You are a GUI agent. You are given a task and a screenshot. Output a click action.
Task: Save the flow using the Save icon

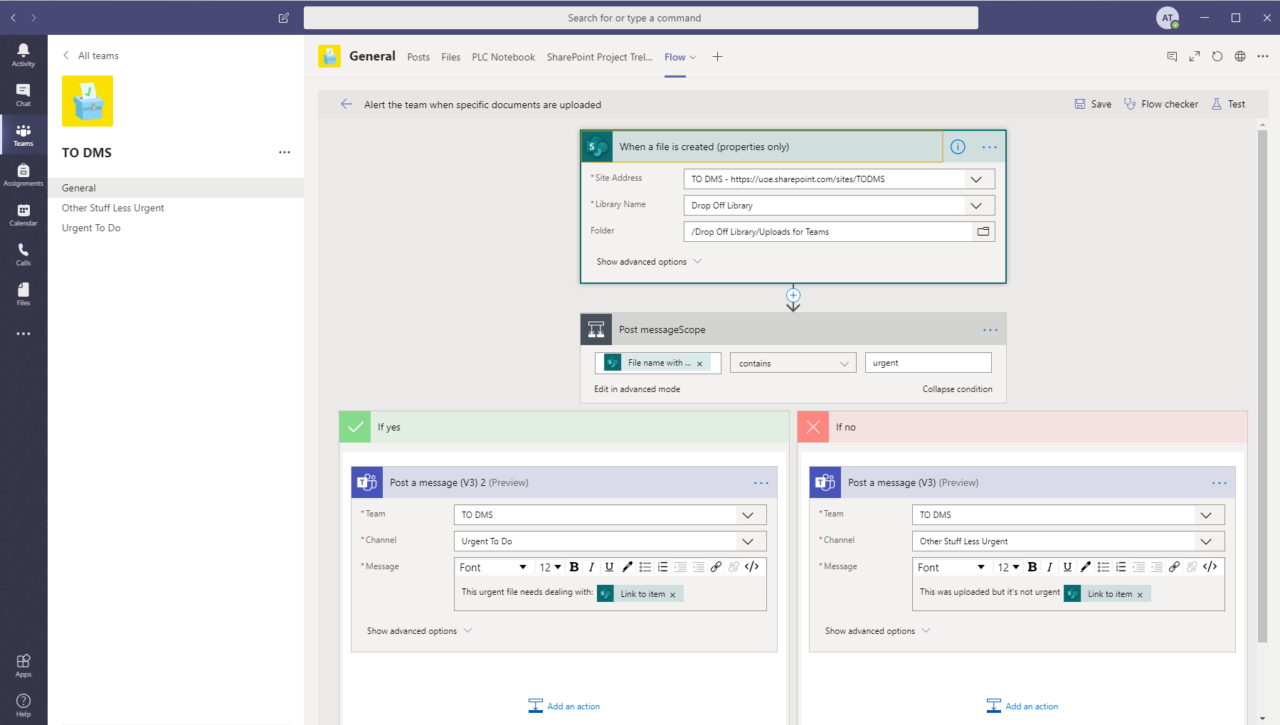[1092, 103]
